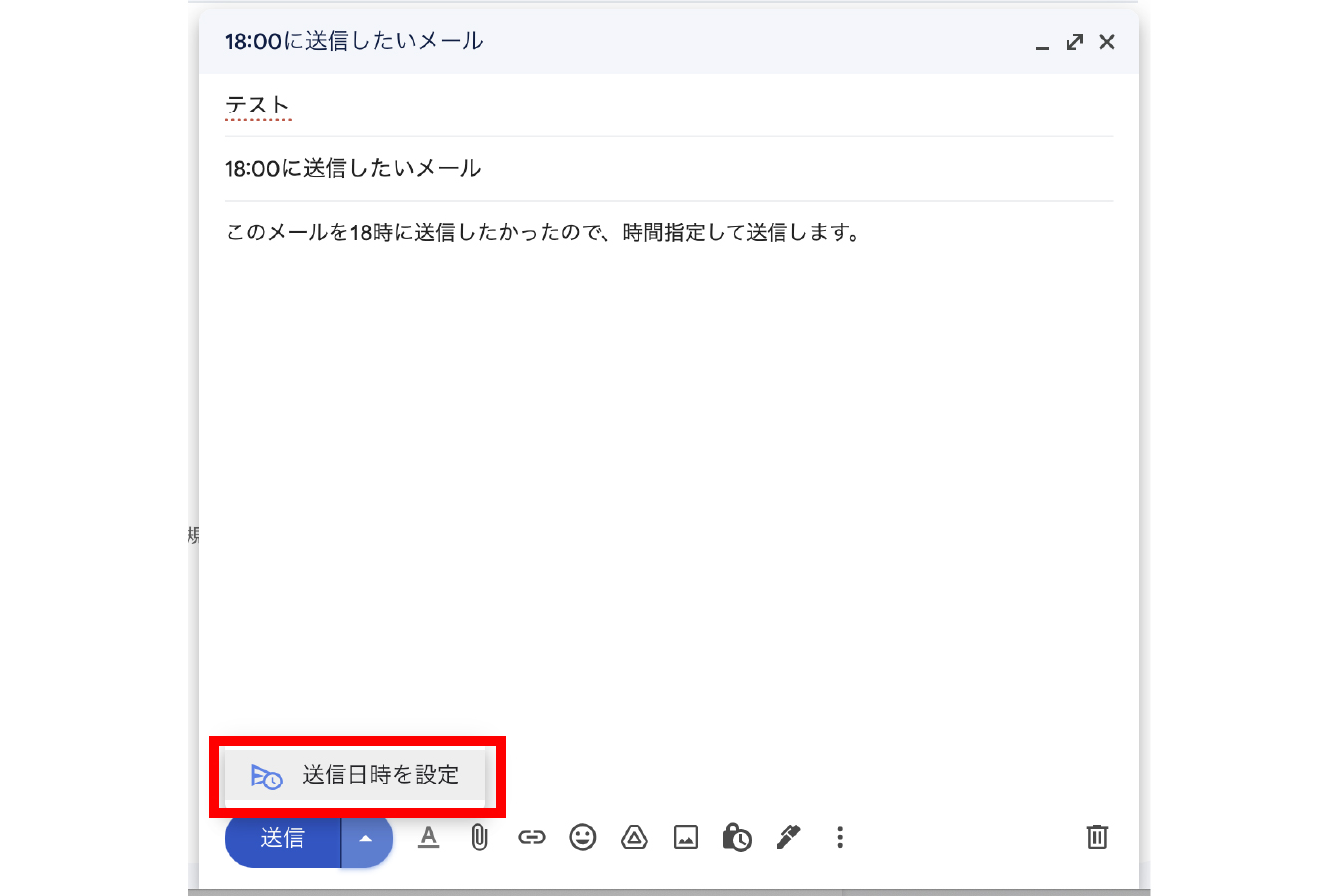Open formatting options with the underlined A icon
The width and height of the screenshot is (1339, 896).
coord(428,837)
